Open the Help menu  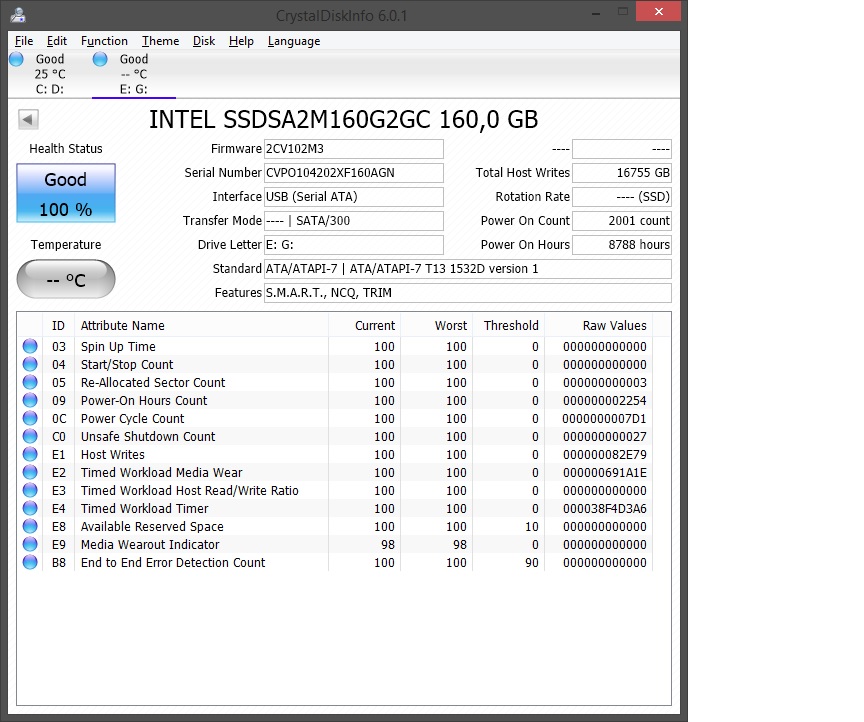(x=241, y=41)
